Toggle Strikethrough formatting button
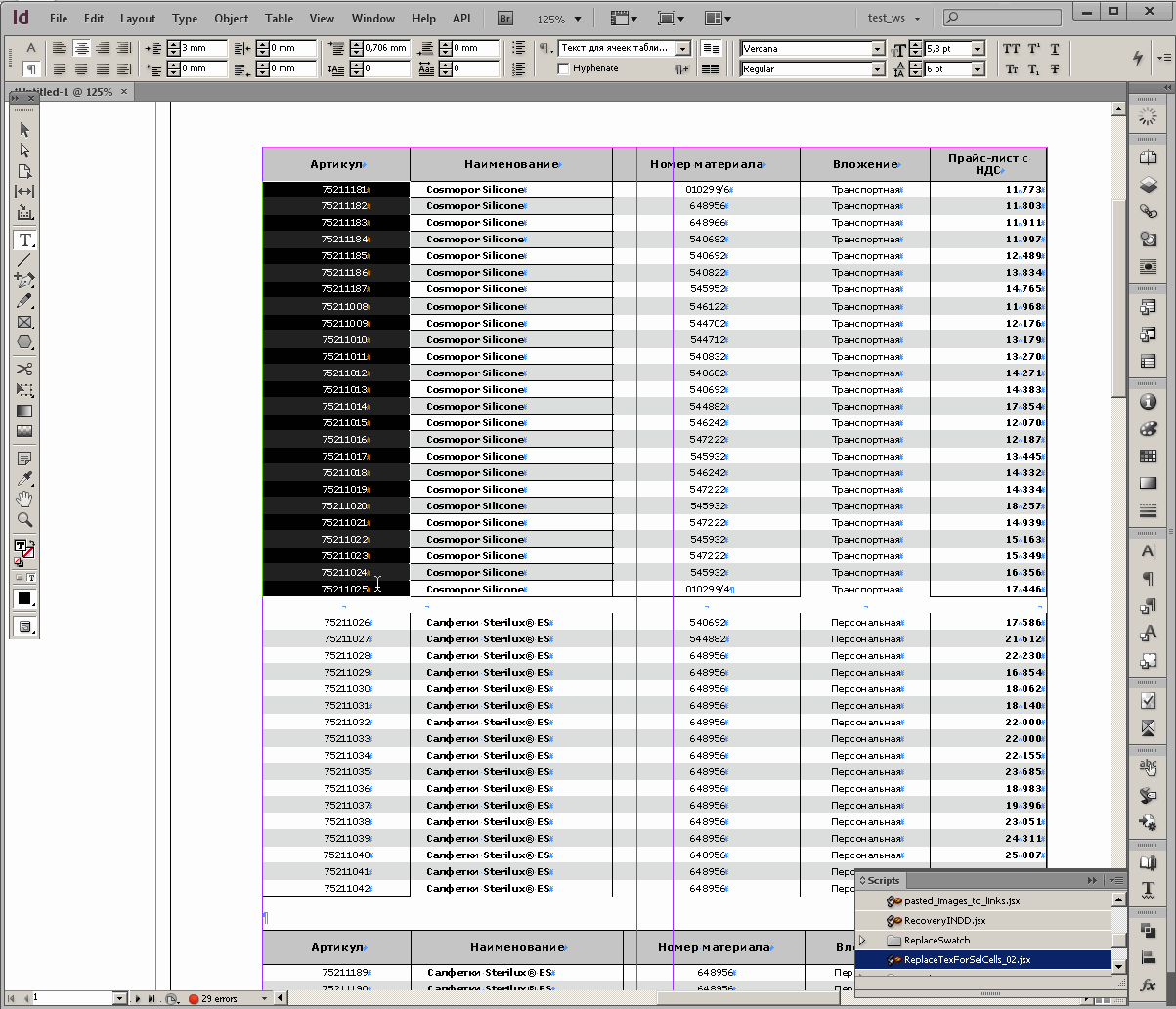Viewport: 1176px width, 1009px height. point(1055,69)
